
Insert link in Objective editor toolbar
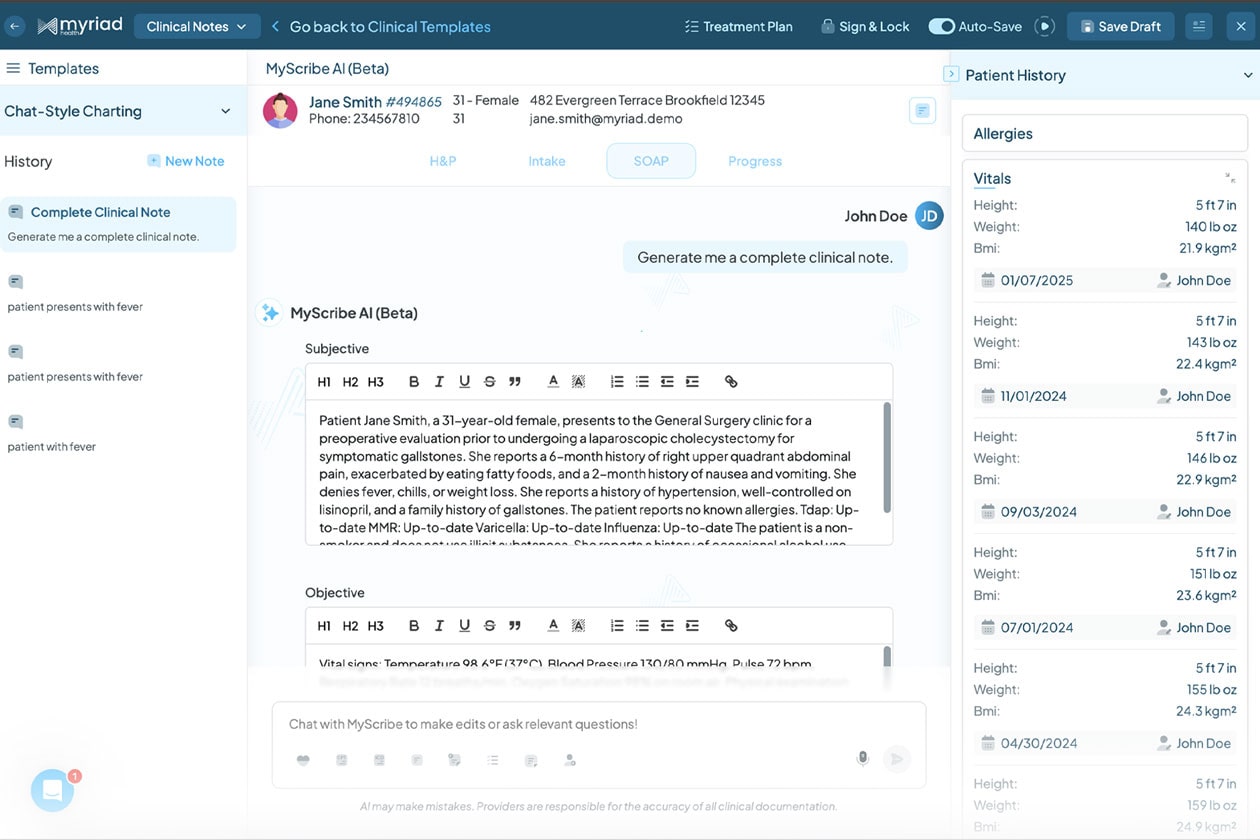coord(731,626)
